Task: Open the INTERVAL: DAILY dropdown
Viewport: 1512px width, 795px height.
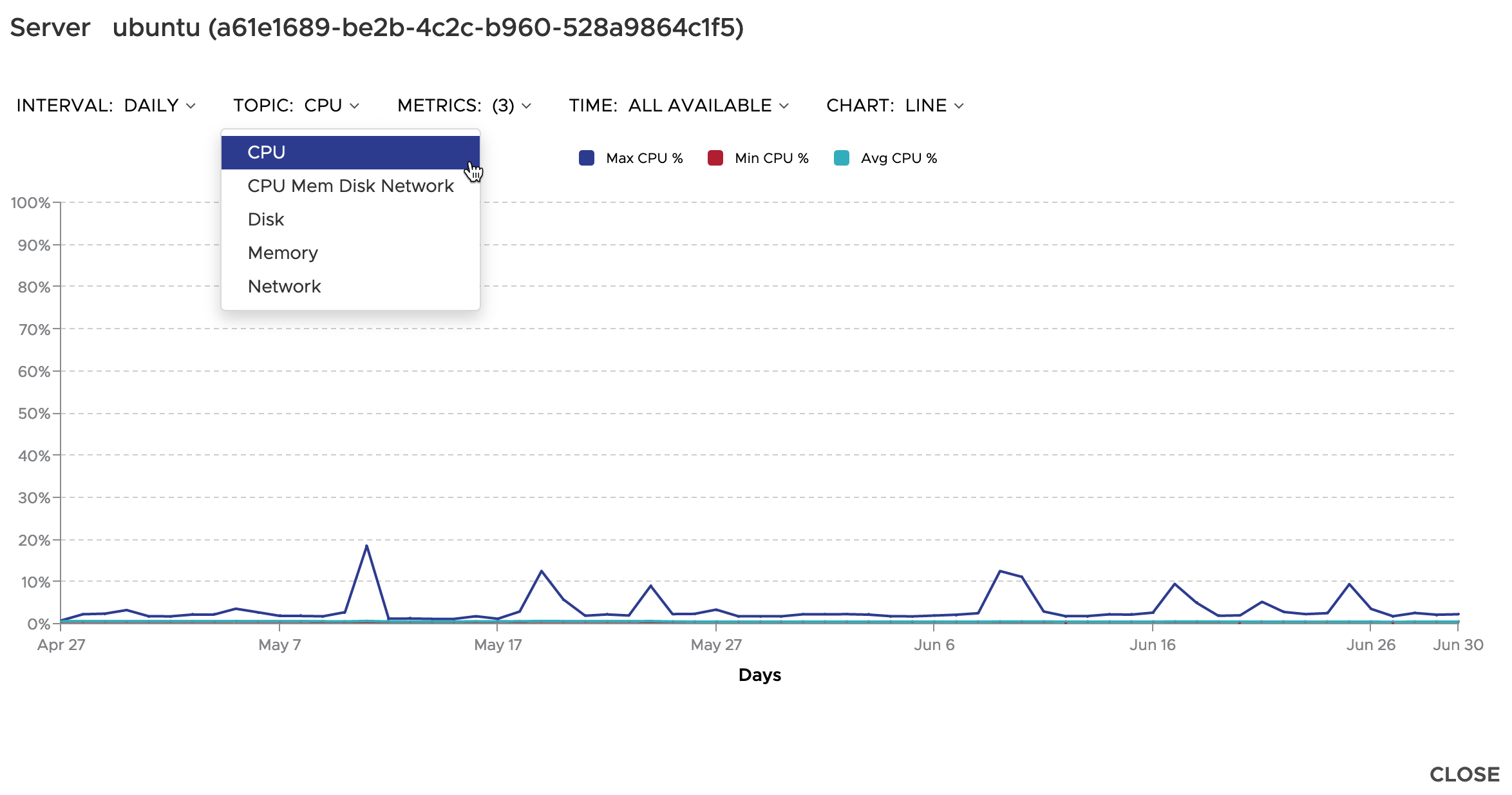Action: 106,105
